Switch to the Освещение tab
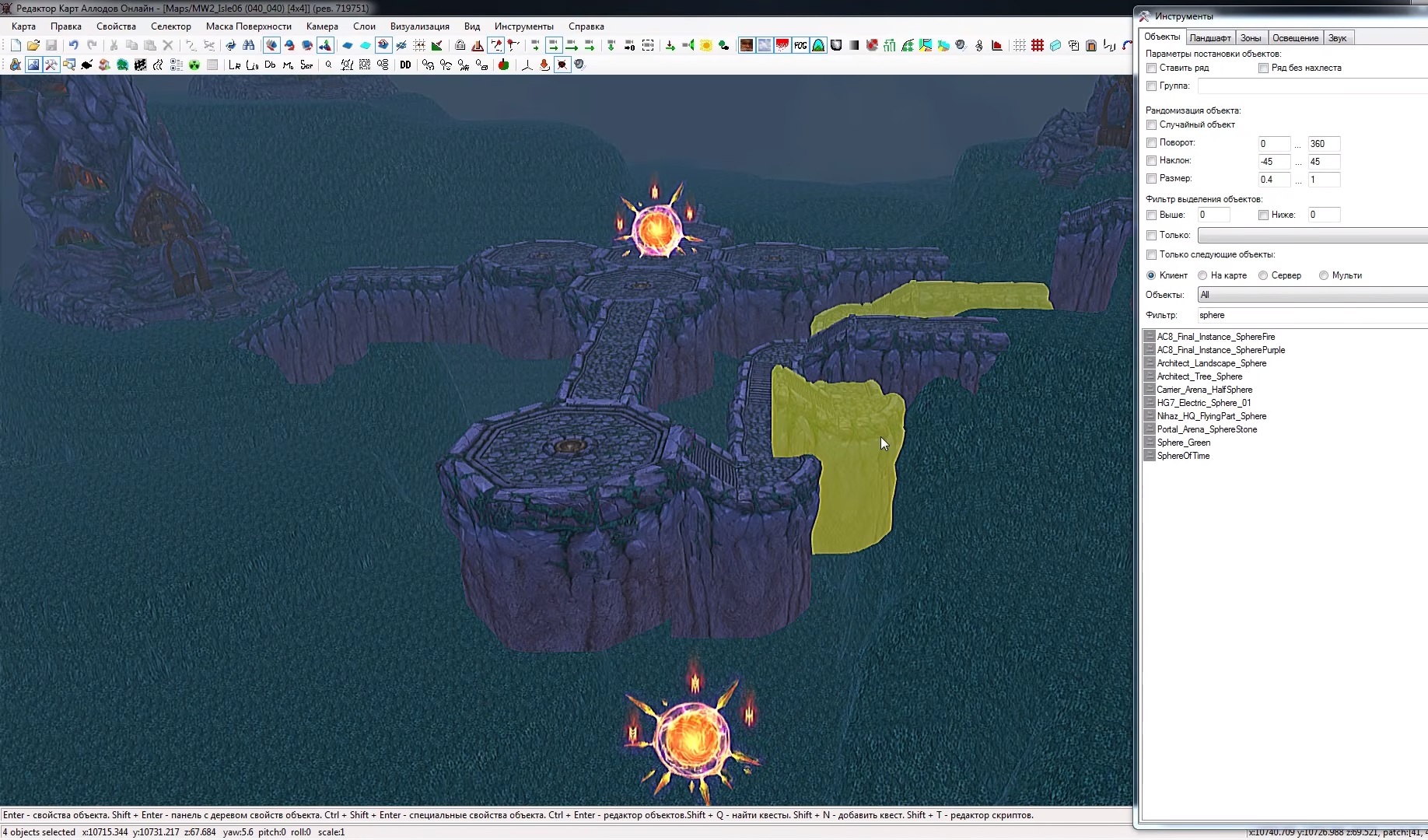 [1295, 38]
